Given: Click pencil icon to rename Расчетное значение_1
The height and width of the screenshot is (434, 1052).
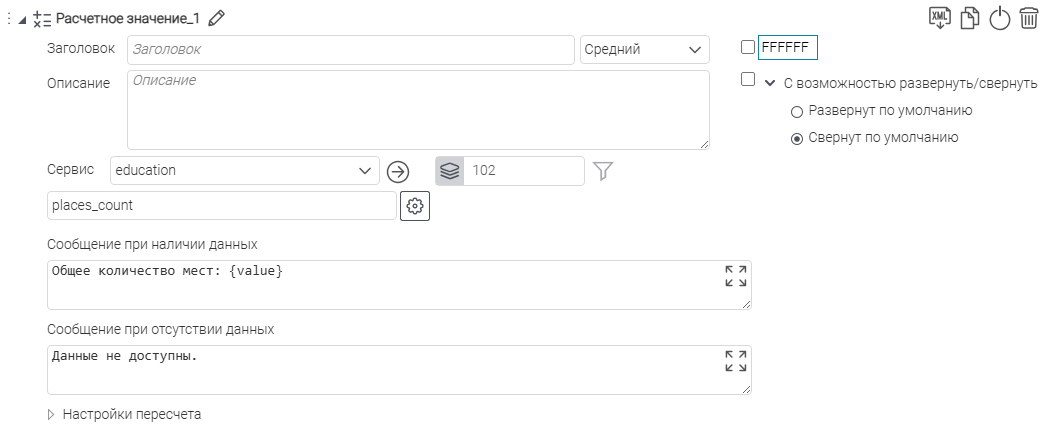Looking at the screenshot, I should point(217,18).
